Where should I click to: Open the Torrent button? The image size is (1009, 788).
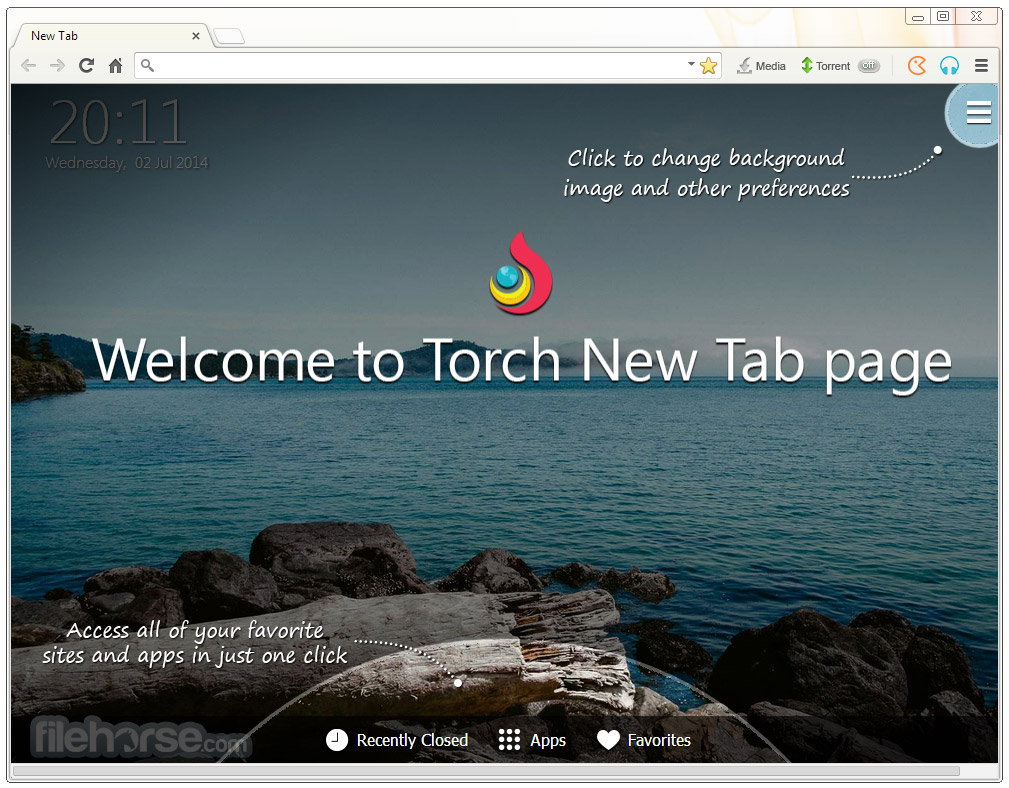tap(825, 66)
